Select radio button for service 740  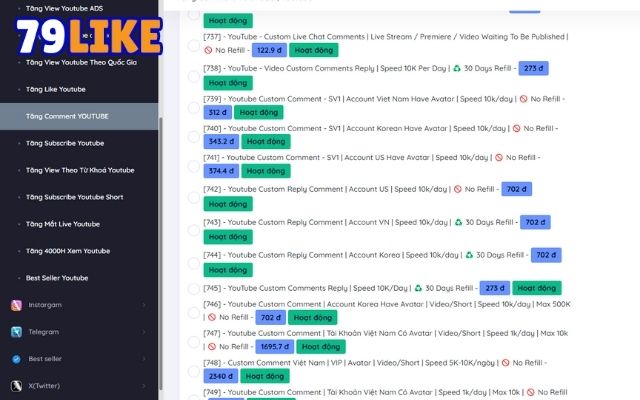pyautogui.click(x=193, y=137)
